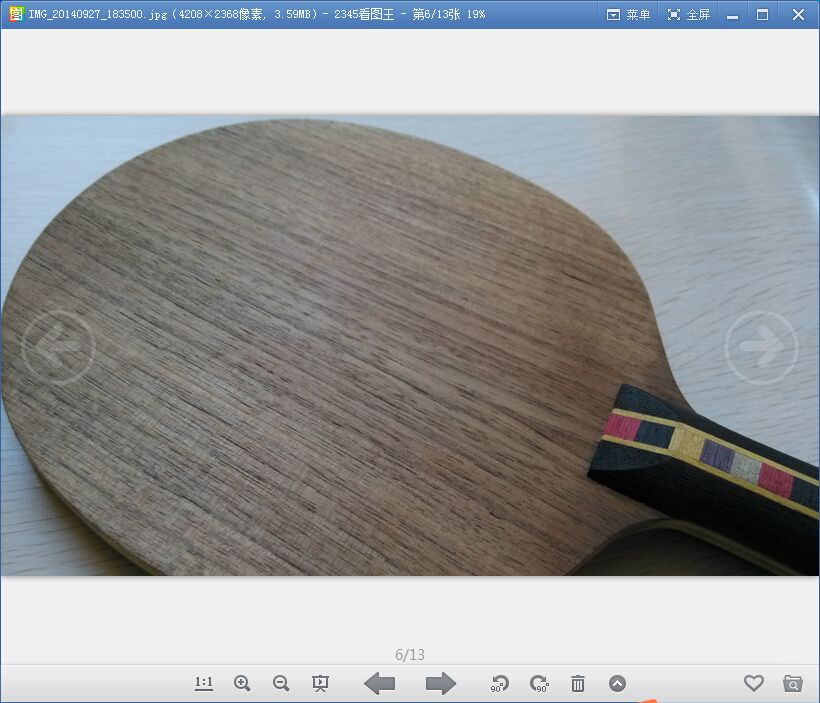Open the image folder browser icon
This screenshot has width=820, height=703.
(x=792, y=683)
